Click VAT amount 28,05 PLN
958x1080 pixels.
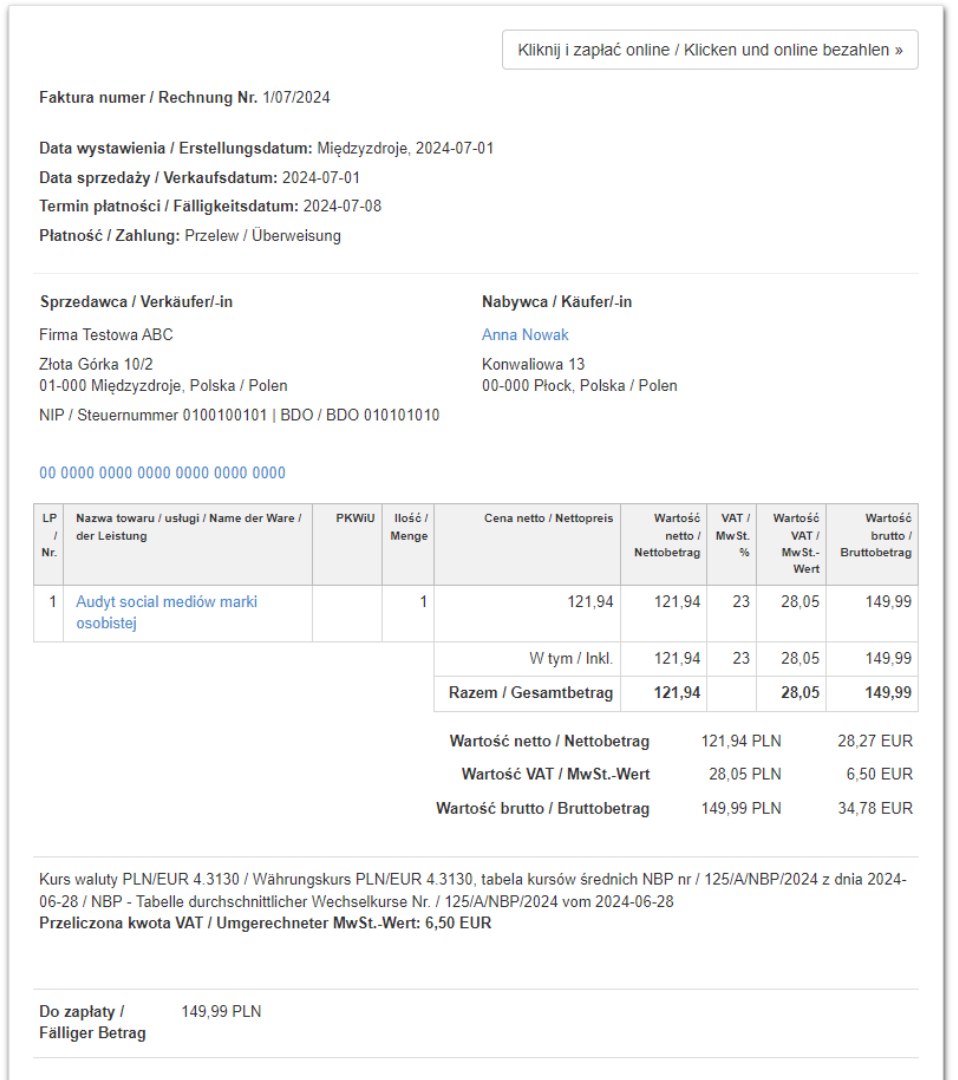745,774
